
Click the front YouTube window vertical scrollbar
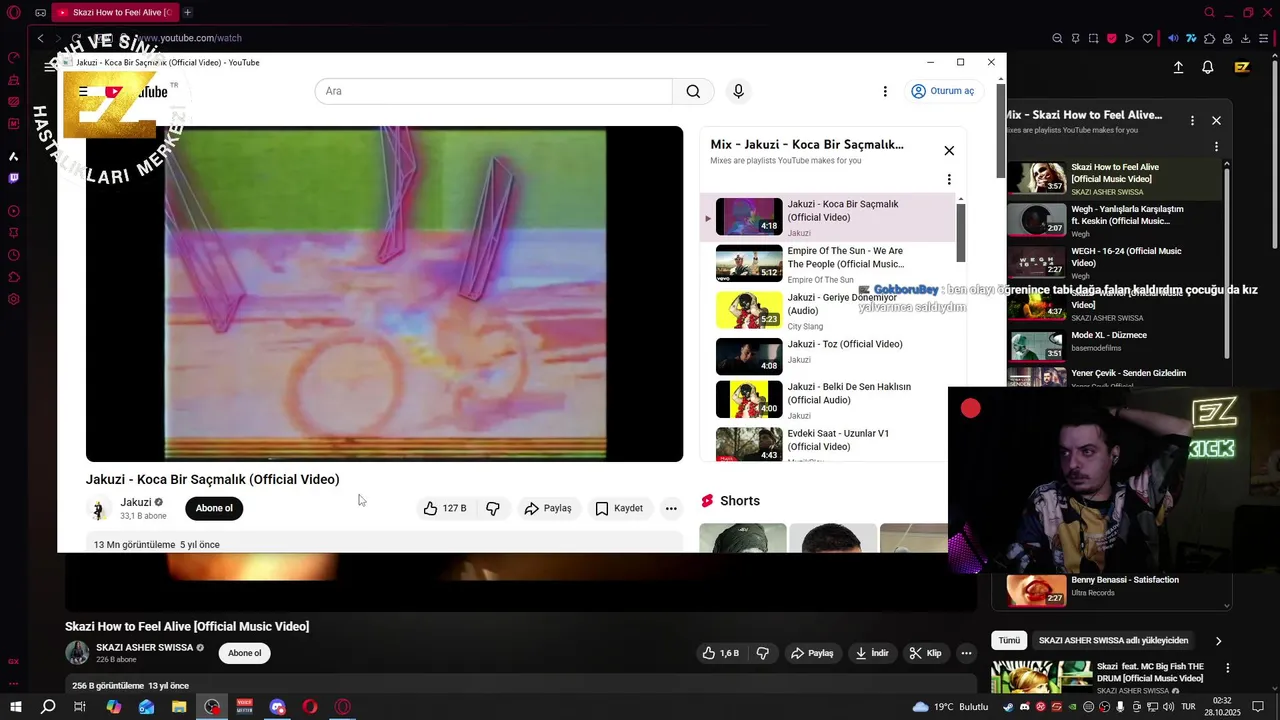[x=1000, y=130]
